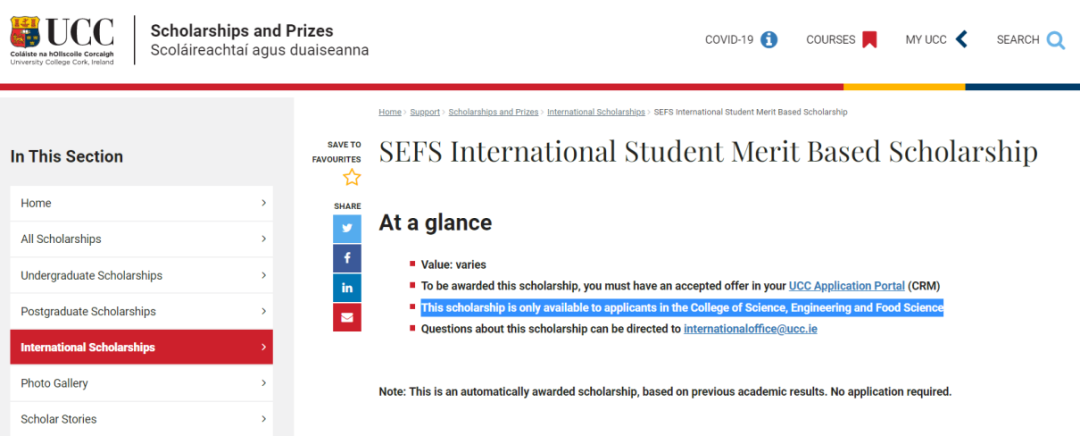Open the UCC Application Portal link
The width and height of the screenshot is (1080, 436).
point(847,285)
